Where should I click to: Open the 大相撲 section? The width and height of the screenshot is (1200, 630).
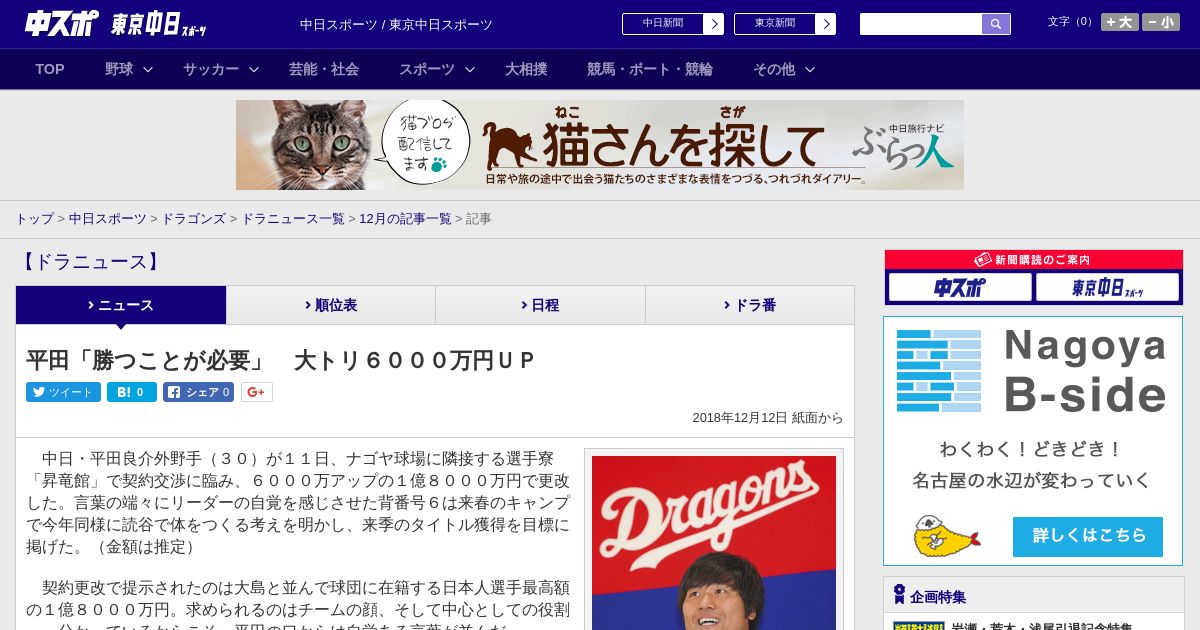click(526, 69)
